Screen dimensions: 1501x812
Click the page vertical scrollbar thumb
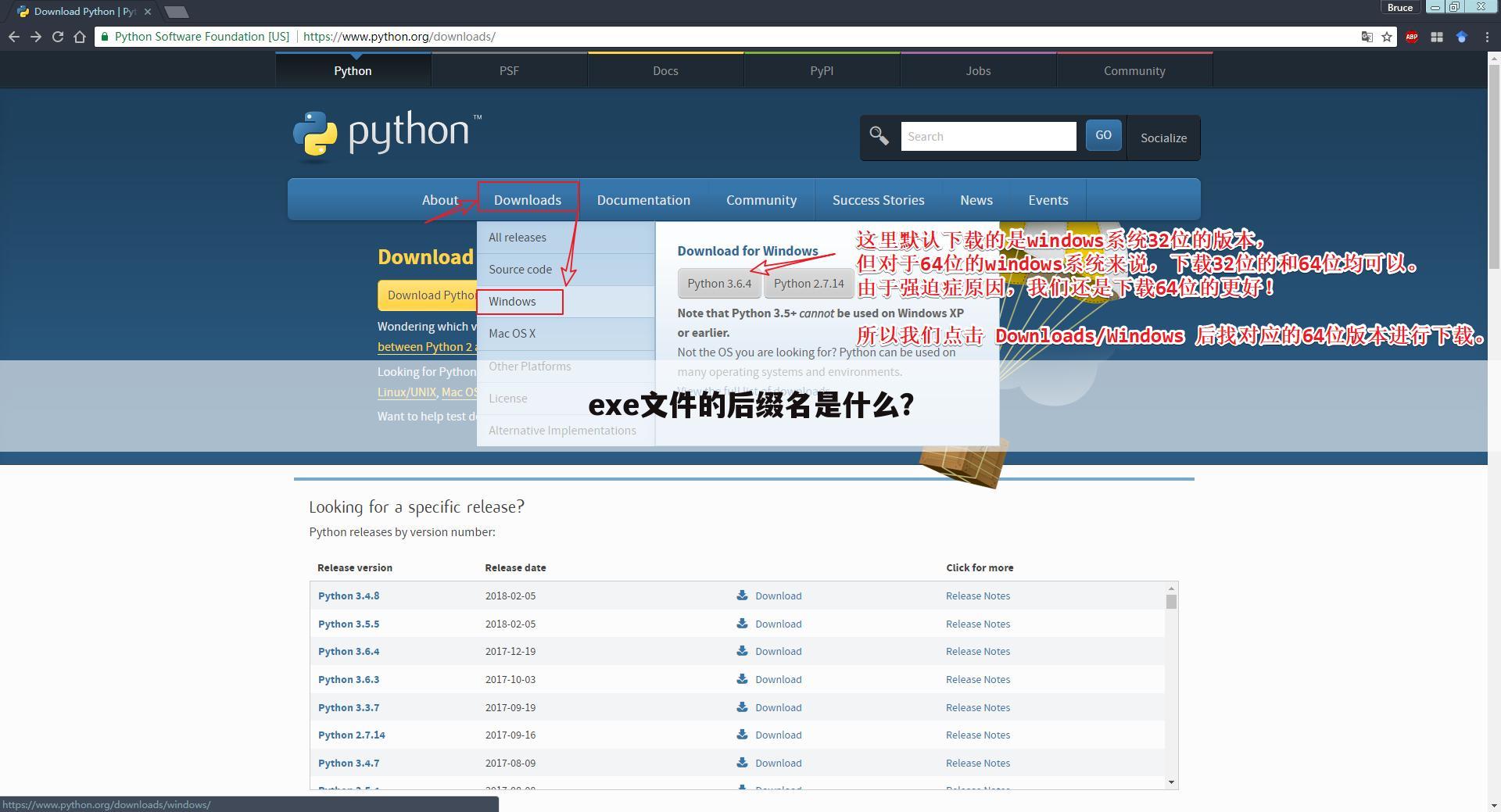coord(1494,166)
